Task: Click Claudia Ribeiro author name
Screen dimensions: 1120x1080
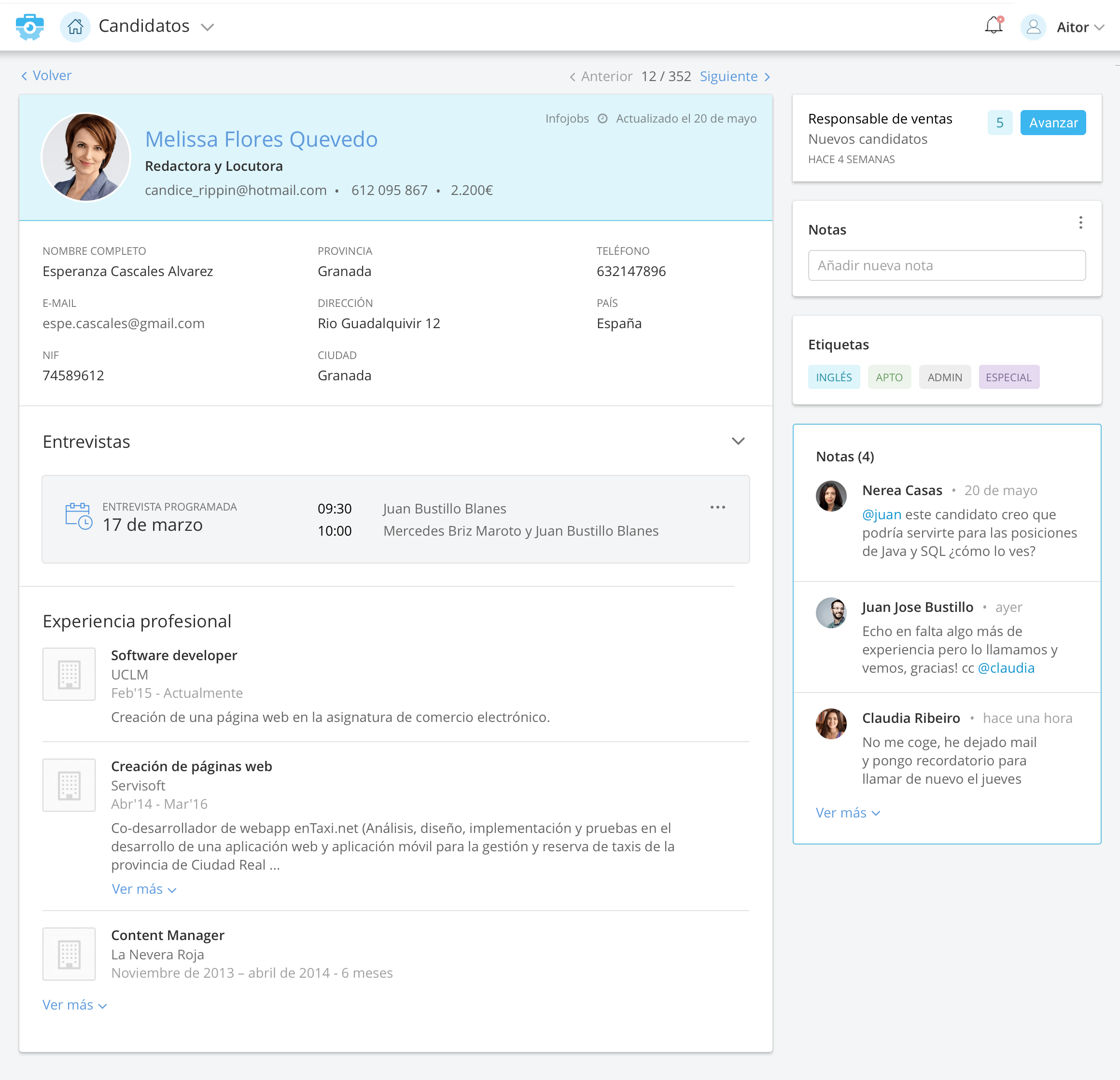Action: point(910,718)
